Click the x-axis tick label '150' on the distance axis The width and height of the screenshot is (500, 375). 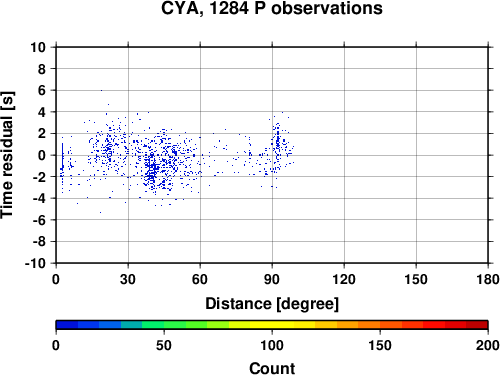pyautogui.click(x=416, y=279)
